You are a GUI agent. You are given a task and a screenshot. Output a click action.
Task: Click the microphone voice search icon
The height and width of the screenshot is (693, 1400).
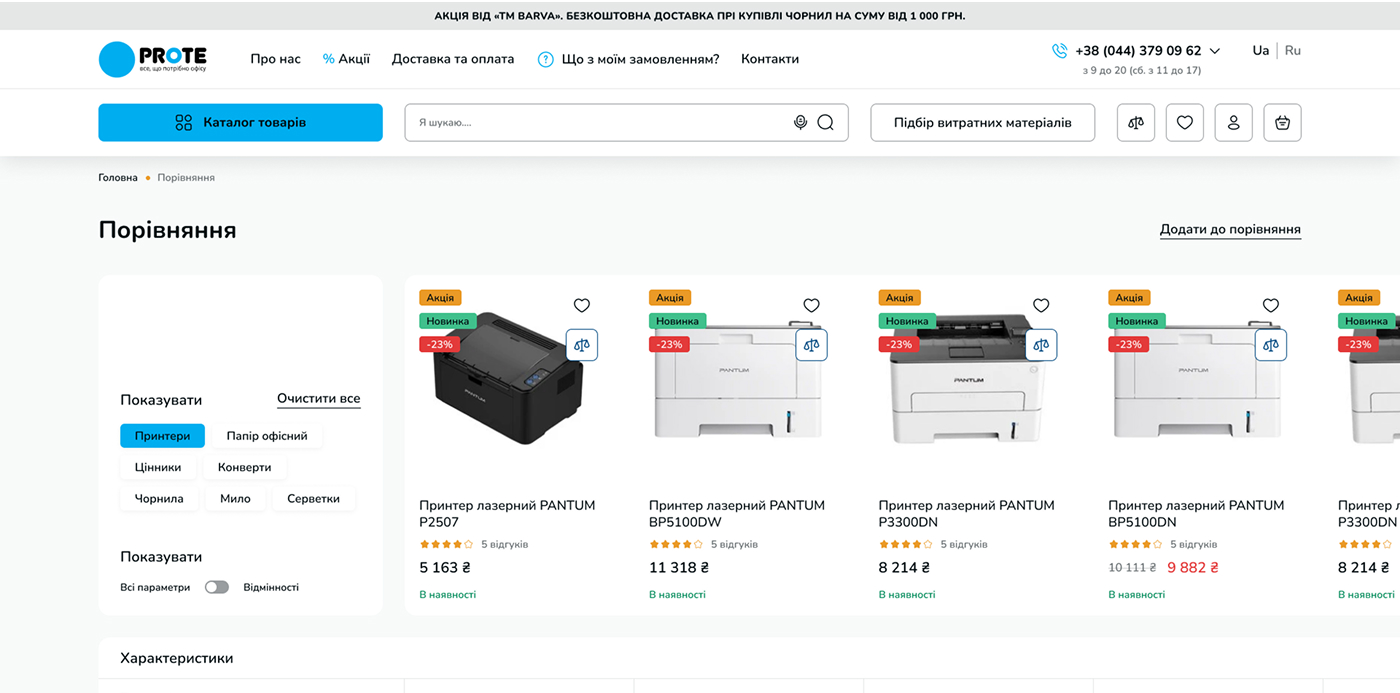point(800,122)
